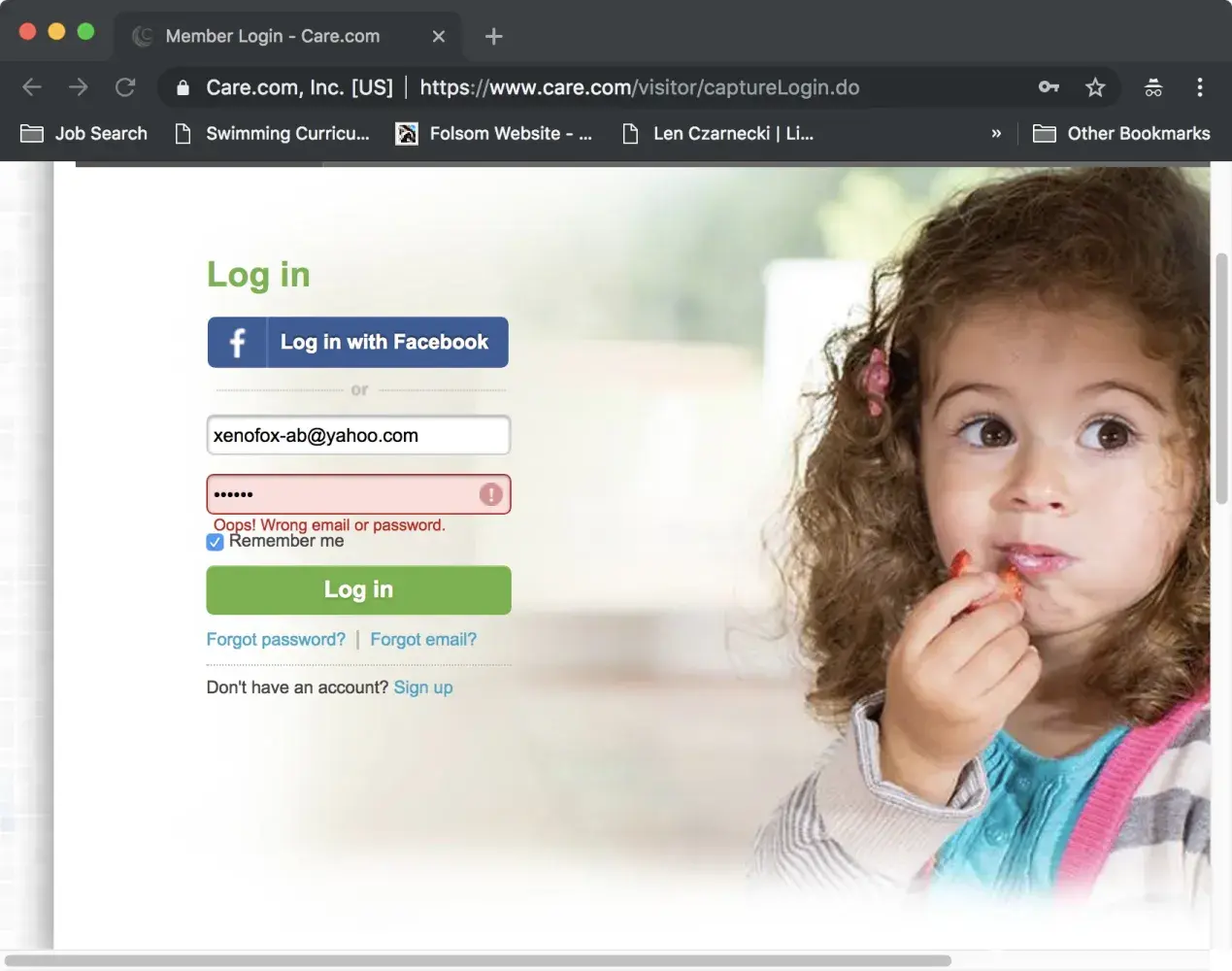Viewport: 1232px width, 971px height.
Task: Expand hidden bookmarks with double chevron
Action: click(x=996, y=133)
